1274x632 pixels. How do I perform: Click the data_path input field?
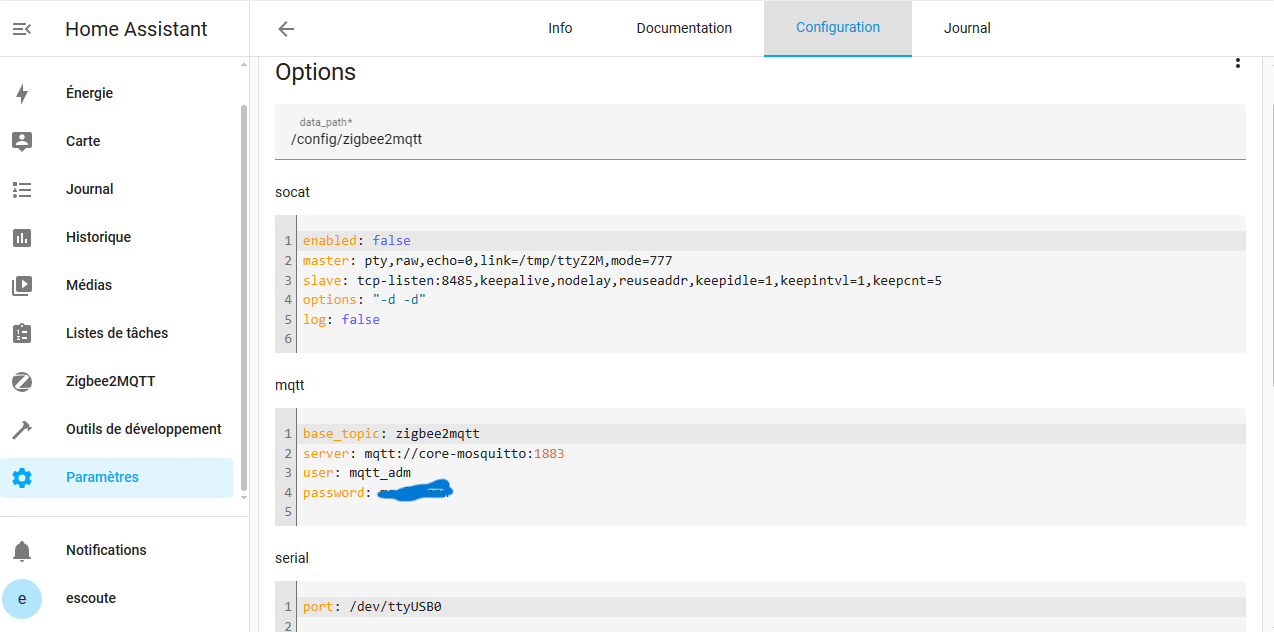(760, 131)
